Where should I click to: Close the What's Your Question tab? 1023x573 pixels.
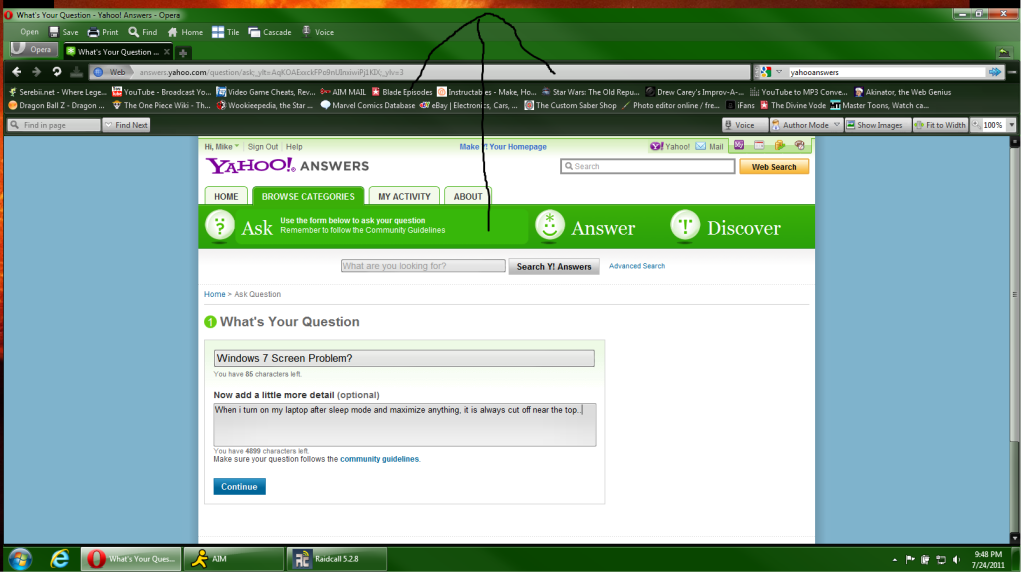coord(167,52)
